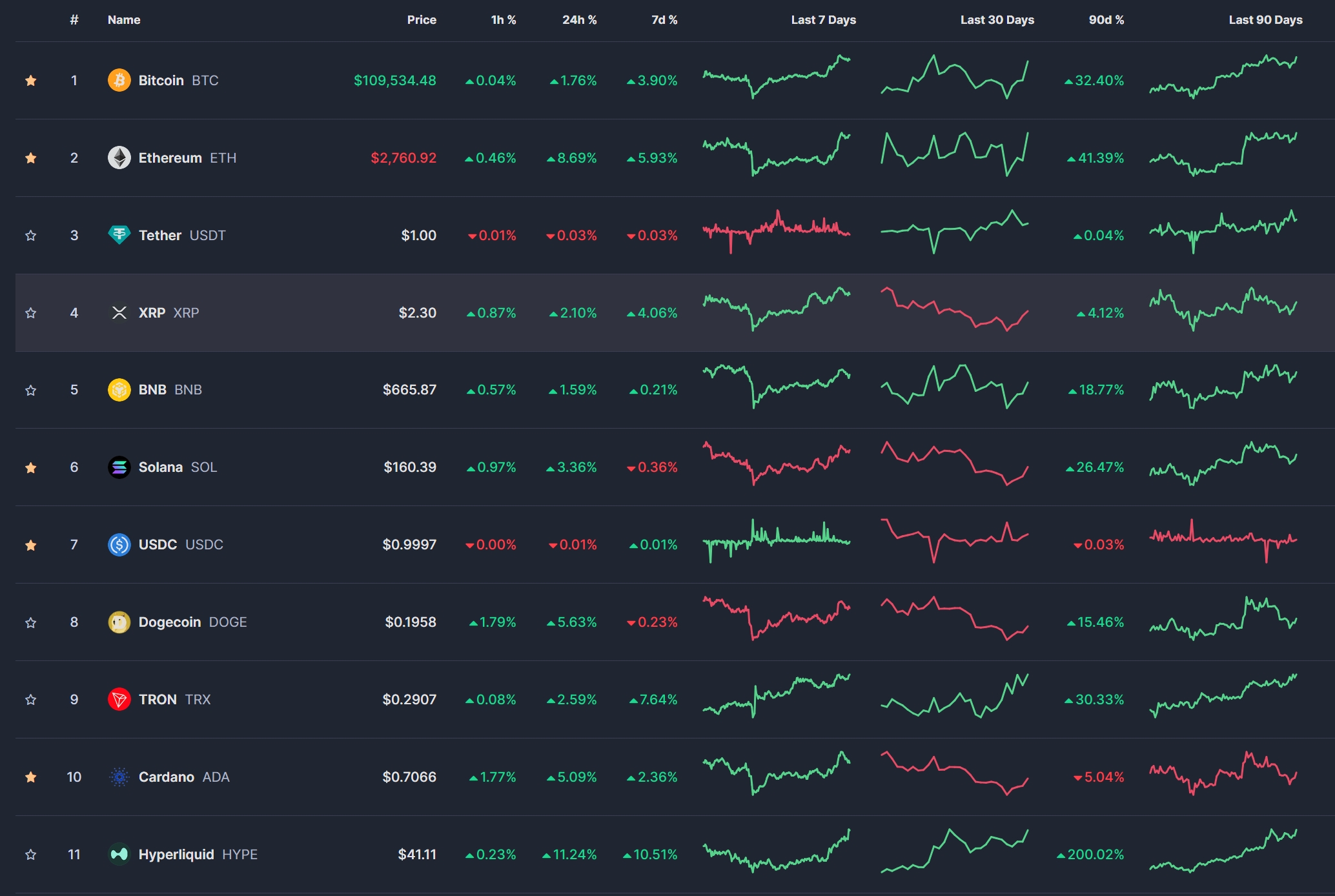The image size is (1335, 896).
Task: Click the BNB coin logo
Action: point(119,390)
